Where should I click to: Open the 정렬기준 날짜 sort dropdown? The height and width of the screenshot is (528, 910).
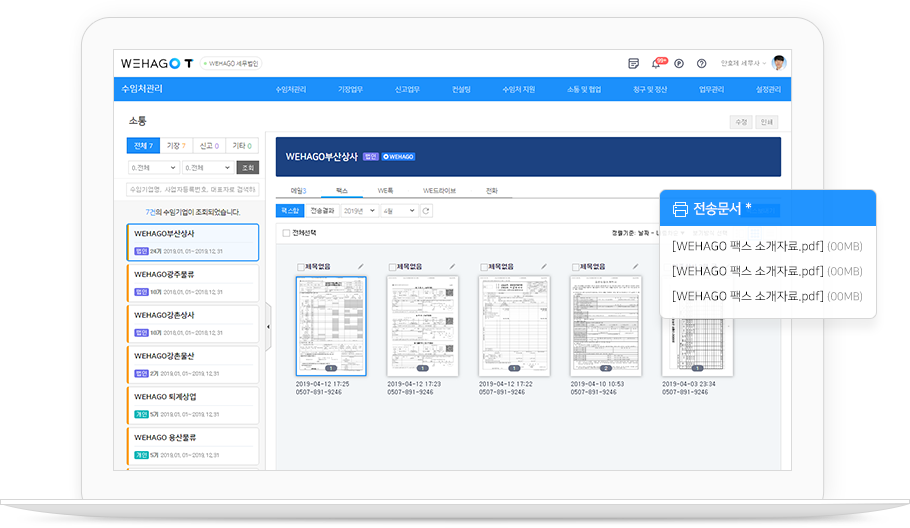pyautogui.click(x=635, y=233)
